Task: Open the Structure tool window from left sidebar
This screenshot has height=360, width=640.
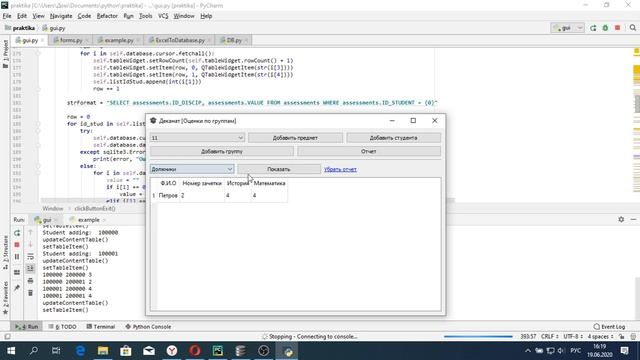Action: [x=5, y=252]
